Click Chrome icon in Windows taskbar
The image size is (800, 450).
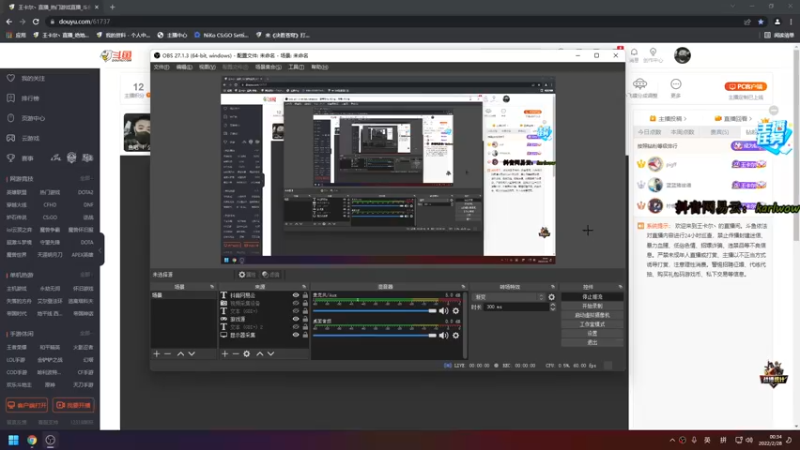pos(32,440)
